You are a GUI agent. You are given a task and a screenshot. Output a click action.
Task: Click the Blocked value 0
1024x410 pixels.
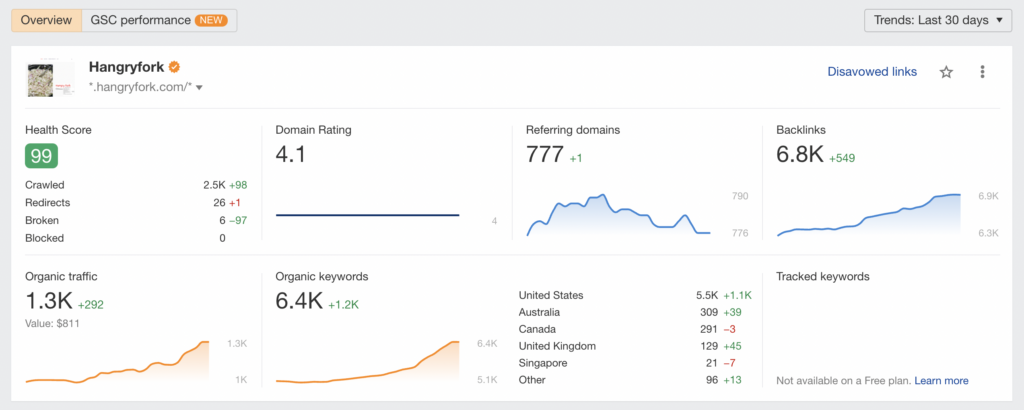click(x=222, y=238)
